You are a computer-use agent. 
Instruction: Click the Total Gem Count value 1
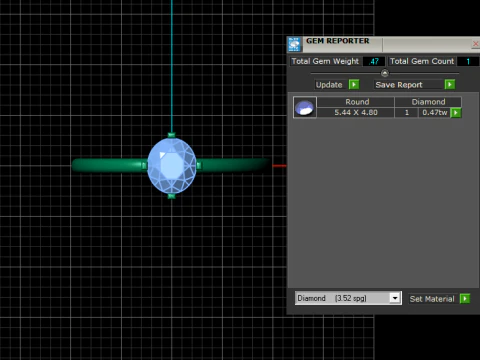point(468,61)
